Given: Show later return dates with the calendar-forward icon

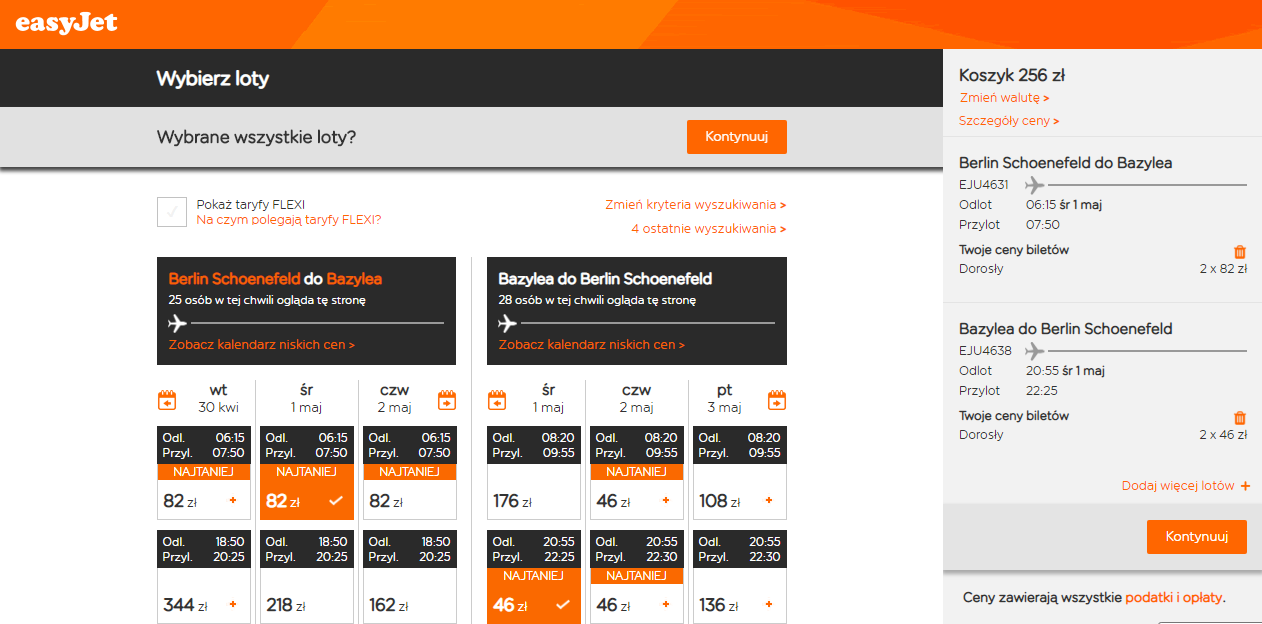Looking at the screenshot, I should pyautogui.click(x=777, y=400).
